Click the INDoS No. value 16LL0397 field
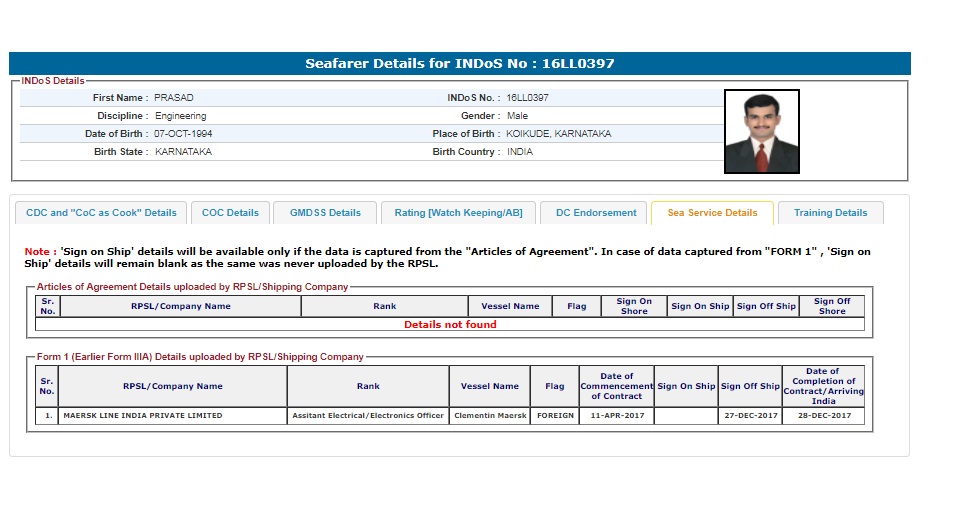This screenshot has height=506, width=965. 527,98
